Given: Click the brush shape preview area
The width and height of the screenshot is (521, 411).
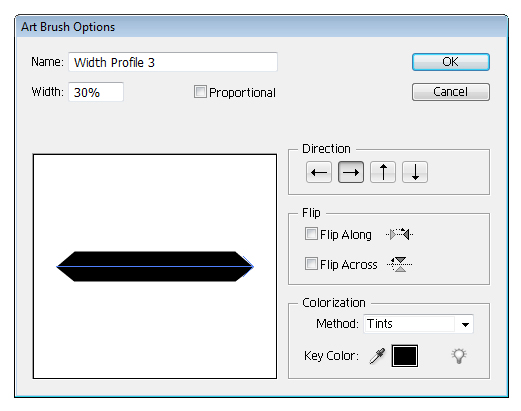Looking at the screenshot, I should click(155, 266).
